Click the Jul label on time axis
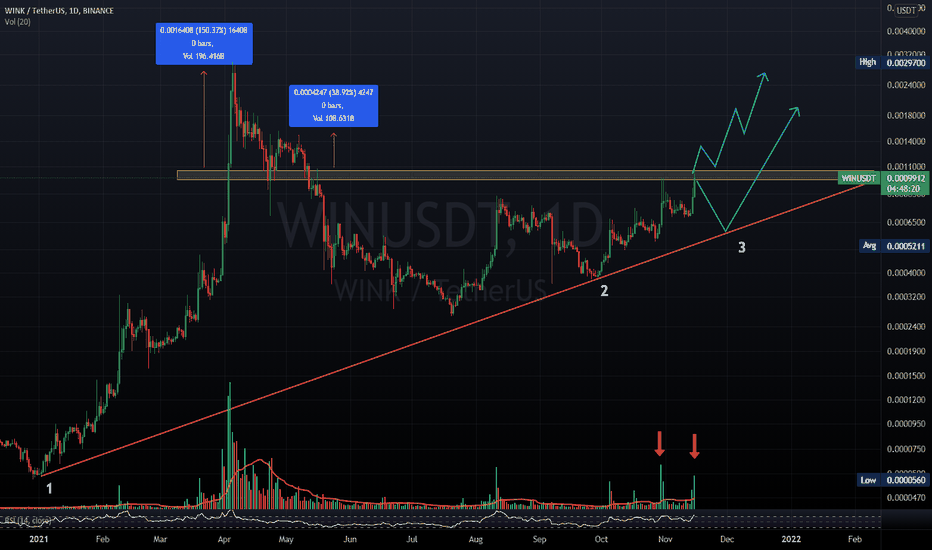Viewport: 932px width, 550px height. coord(411,539)
